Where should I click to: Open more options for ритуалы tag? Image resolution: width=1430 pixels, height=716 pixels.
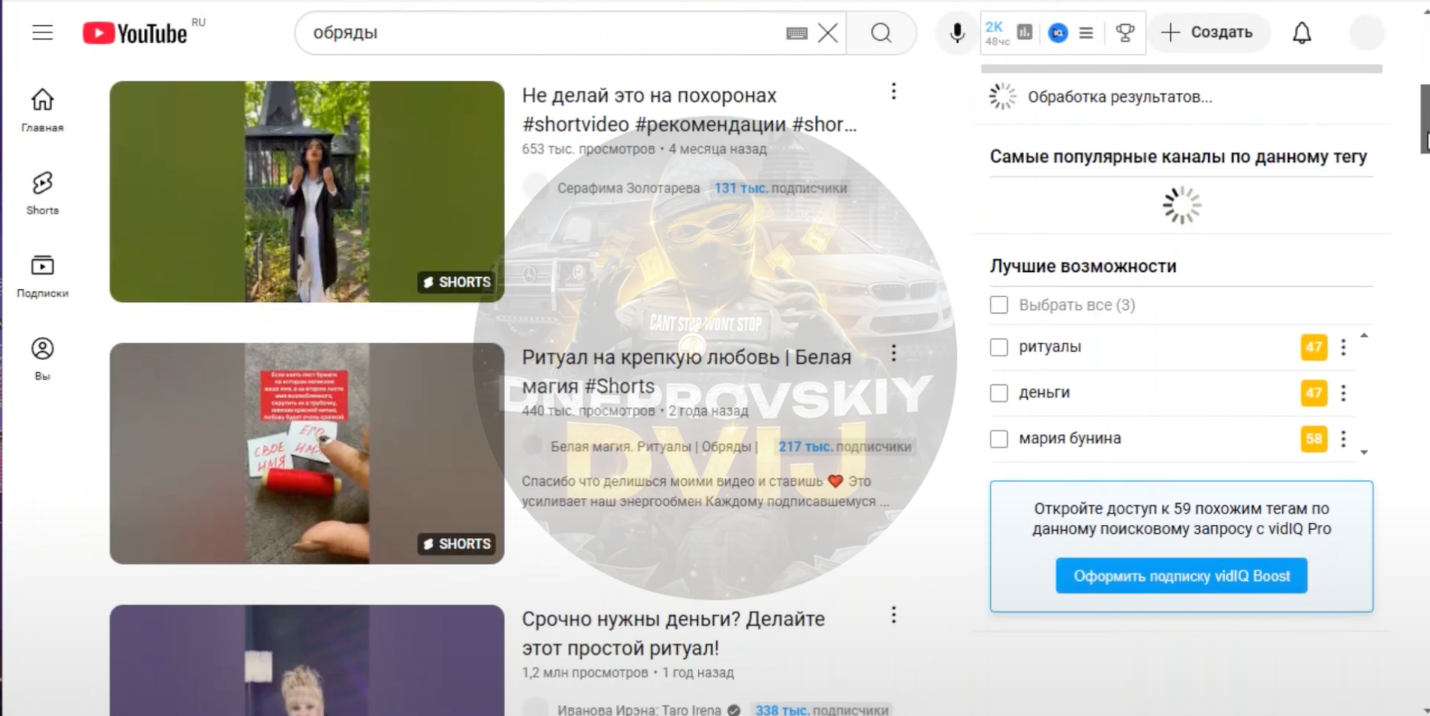1343,347
